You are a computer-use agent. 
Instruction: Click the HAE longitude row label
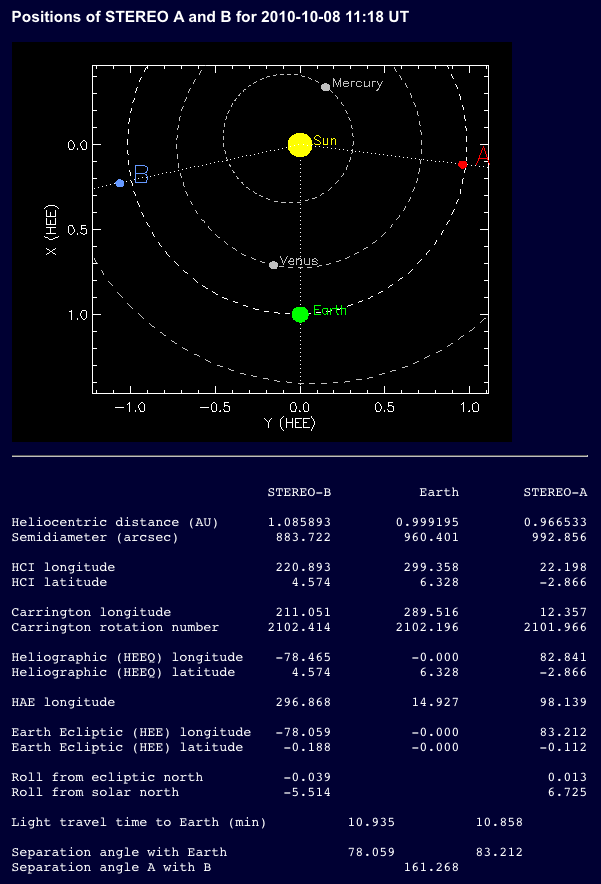[x=63, y=702]
